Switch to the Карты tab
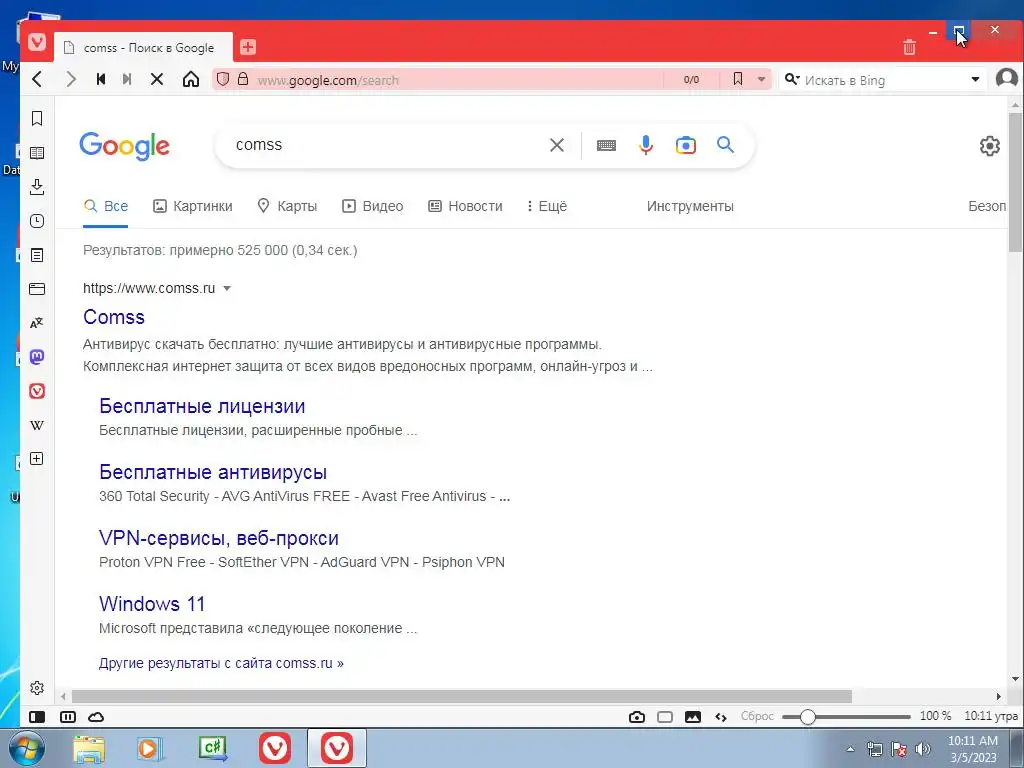1024x768 pixels. click(287, 206)
